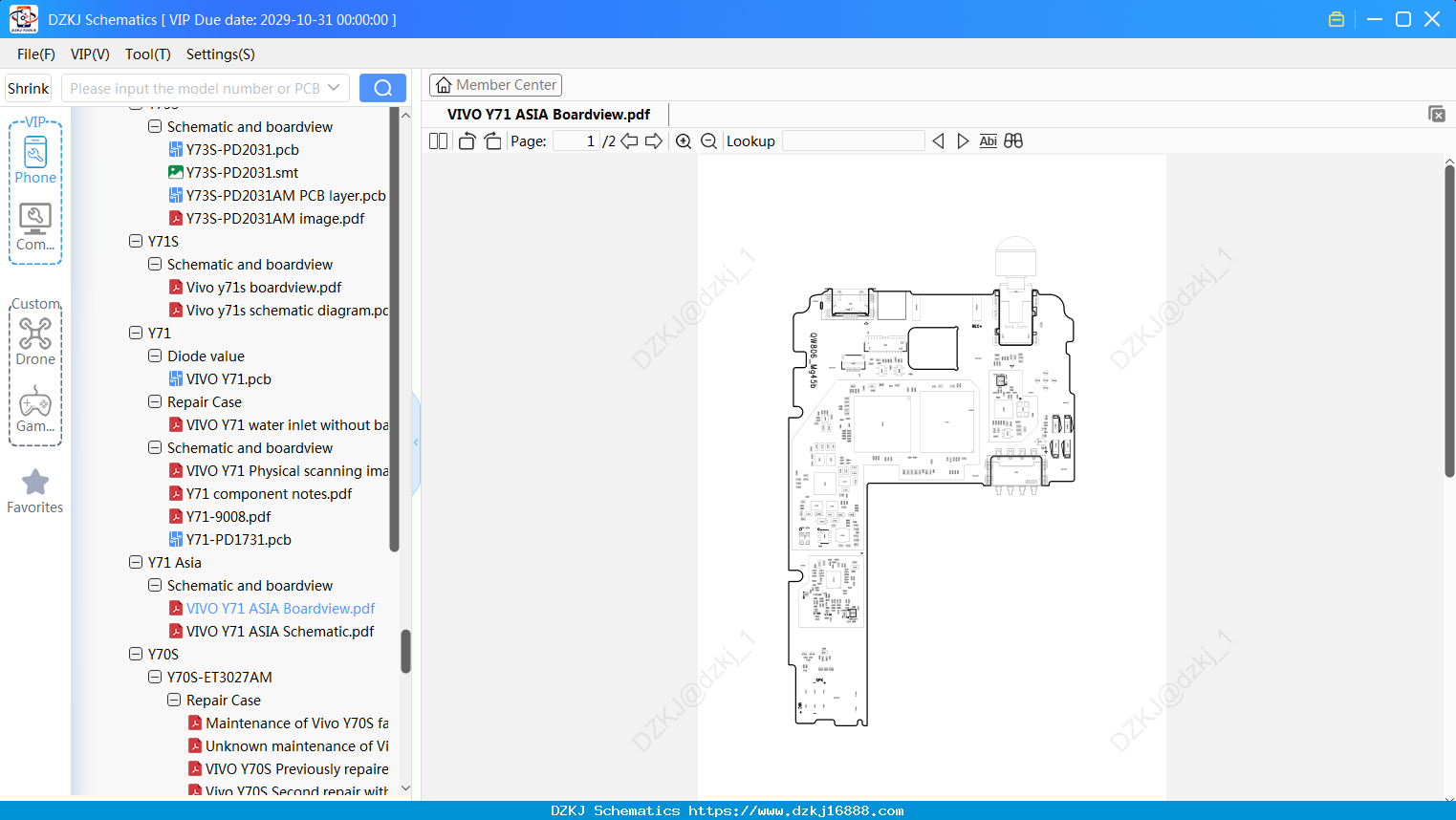This screenshot has width=1456, height=820.
Task: Open the model number dropdown arrow
Action: click(x=334, y=88)
